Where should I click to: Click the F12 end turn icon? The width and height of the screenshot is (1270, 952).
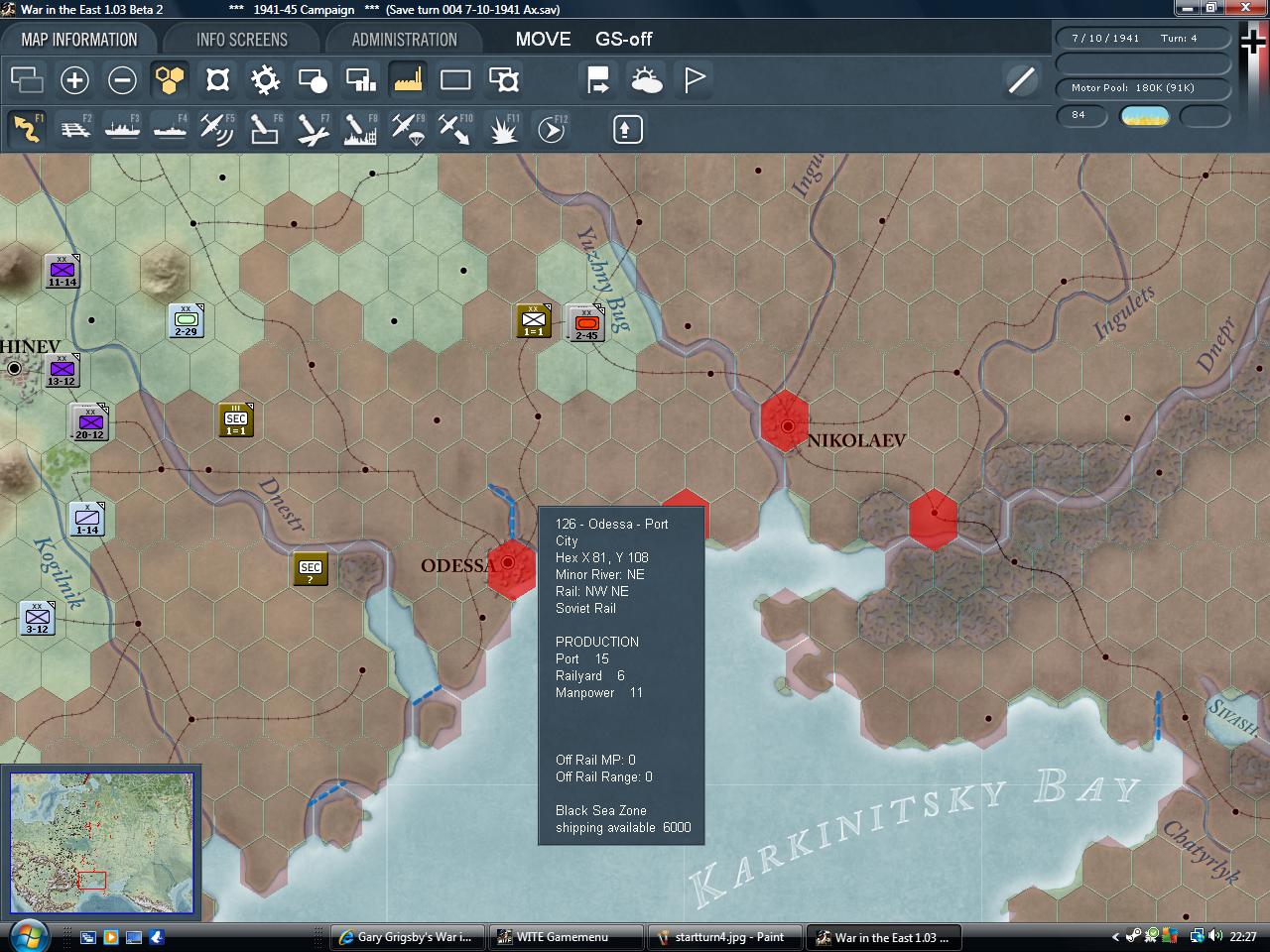click(x=551, y=129)
